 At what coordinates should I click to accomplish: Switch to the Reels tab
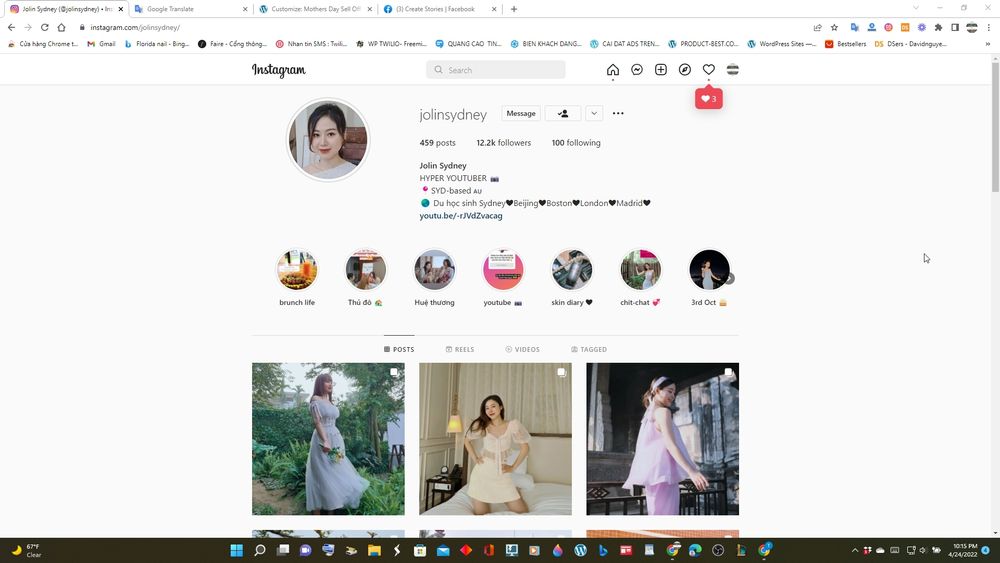(x=460, y=350)
